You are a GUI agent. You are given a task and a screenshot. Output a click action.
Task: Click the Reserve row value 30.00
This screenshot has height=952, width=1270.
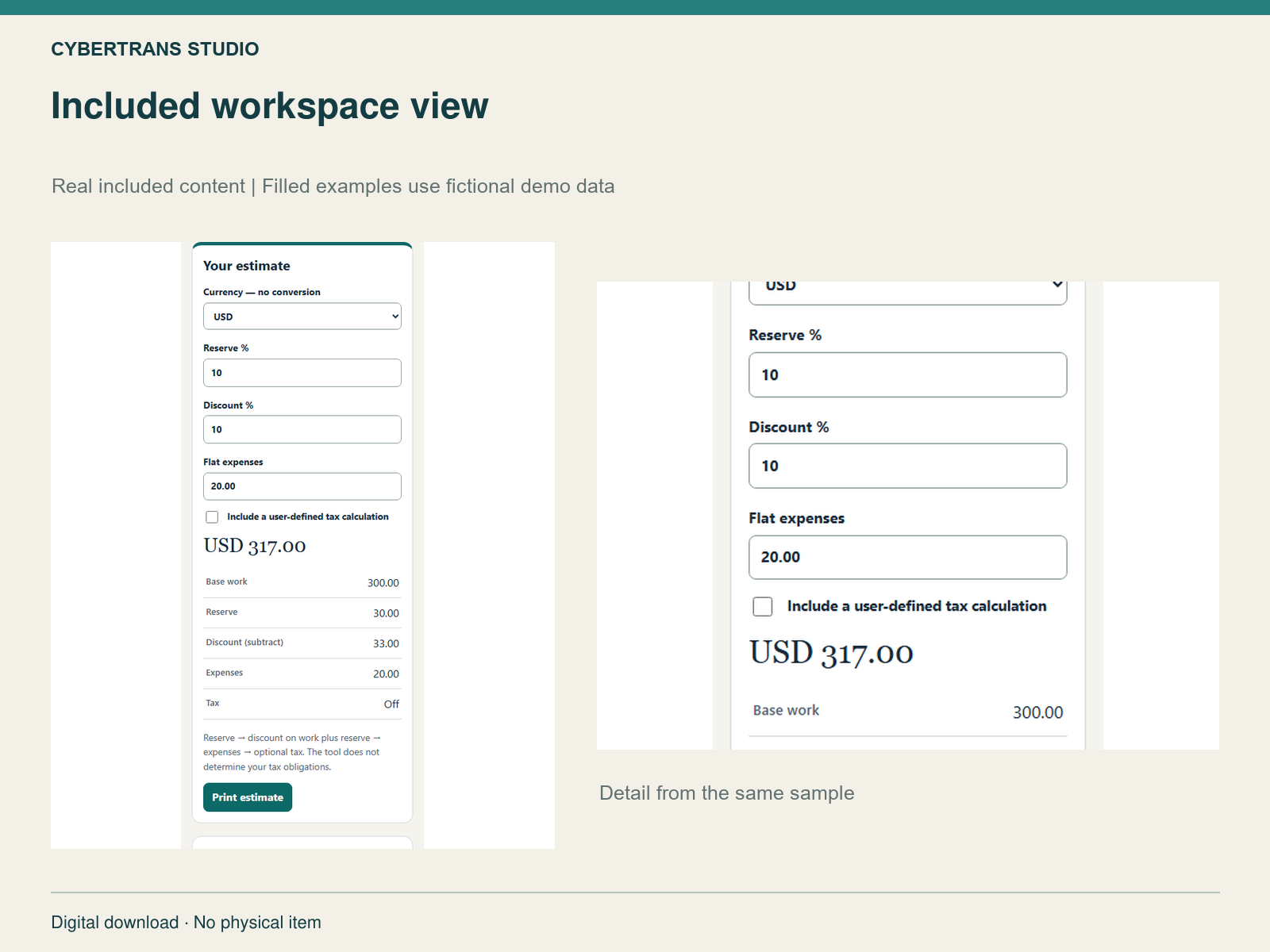point(387,613)
